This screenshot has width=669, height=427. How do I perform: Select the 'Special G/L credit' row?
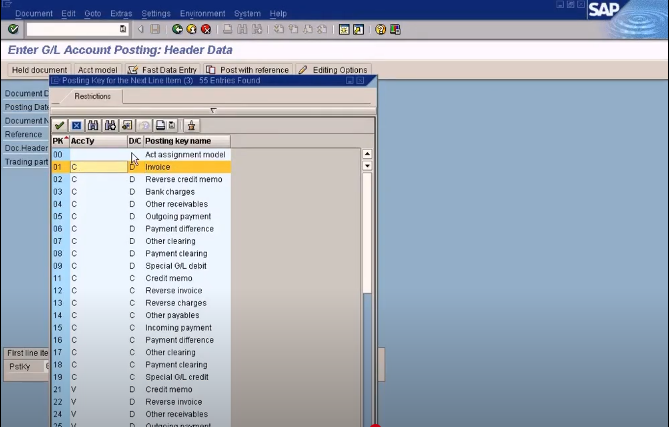click(x=141, y=377)
